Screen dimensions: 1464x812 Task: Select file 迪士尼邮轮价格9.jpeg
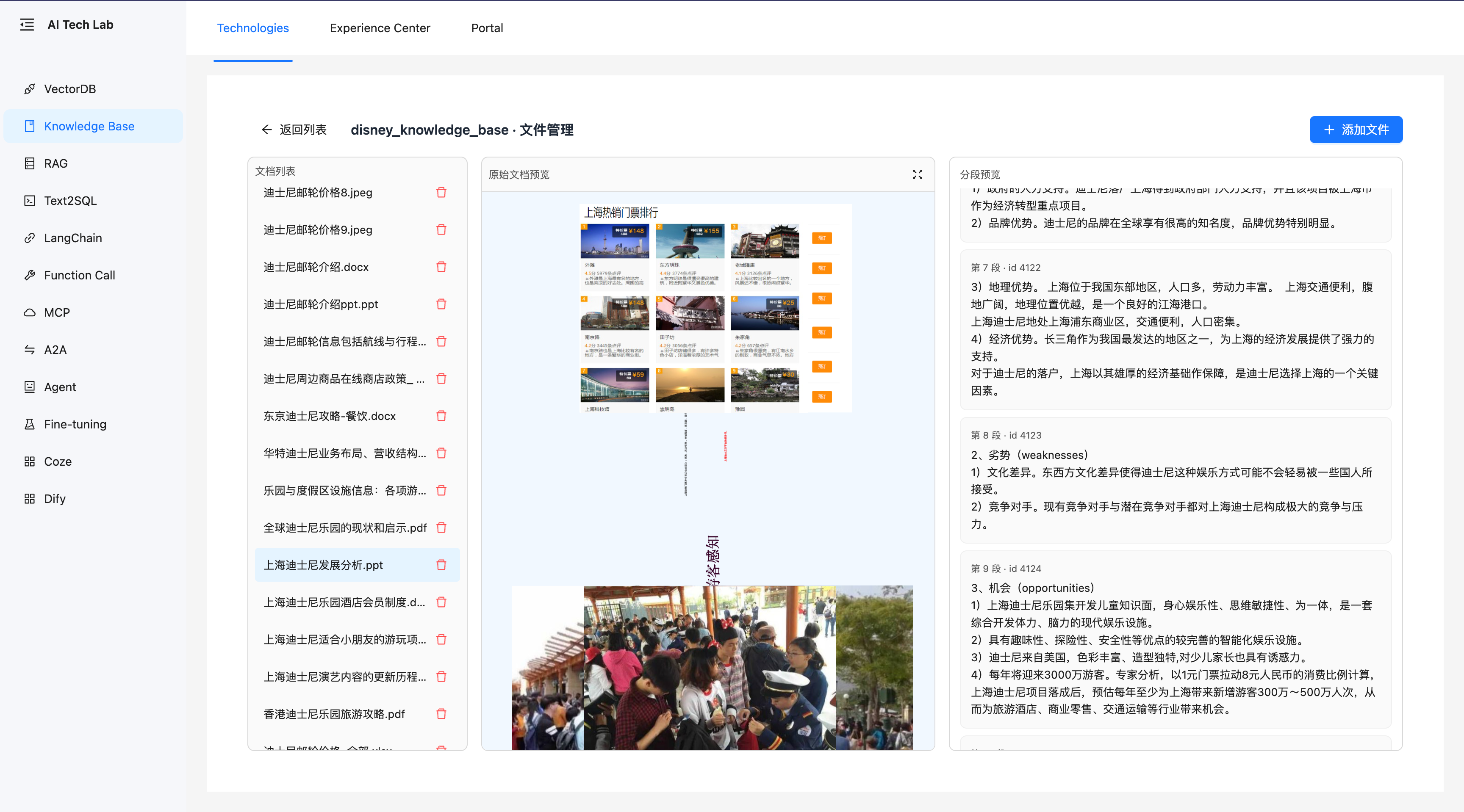pyautogui.click(x=357, y=230)
